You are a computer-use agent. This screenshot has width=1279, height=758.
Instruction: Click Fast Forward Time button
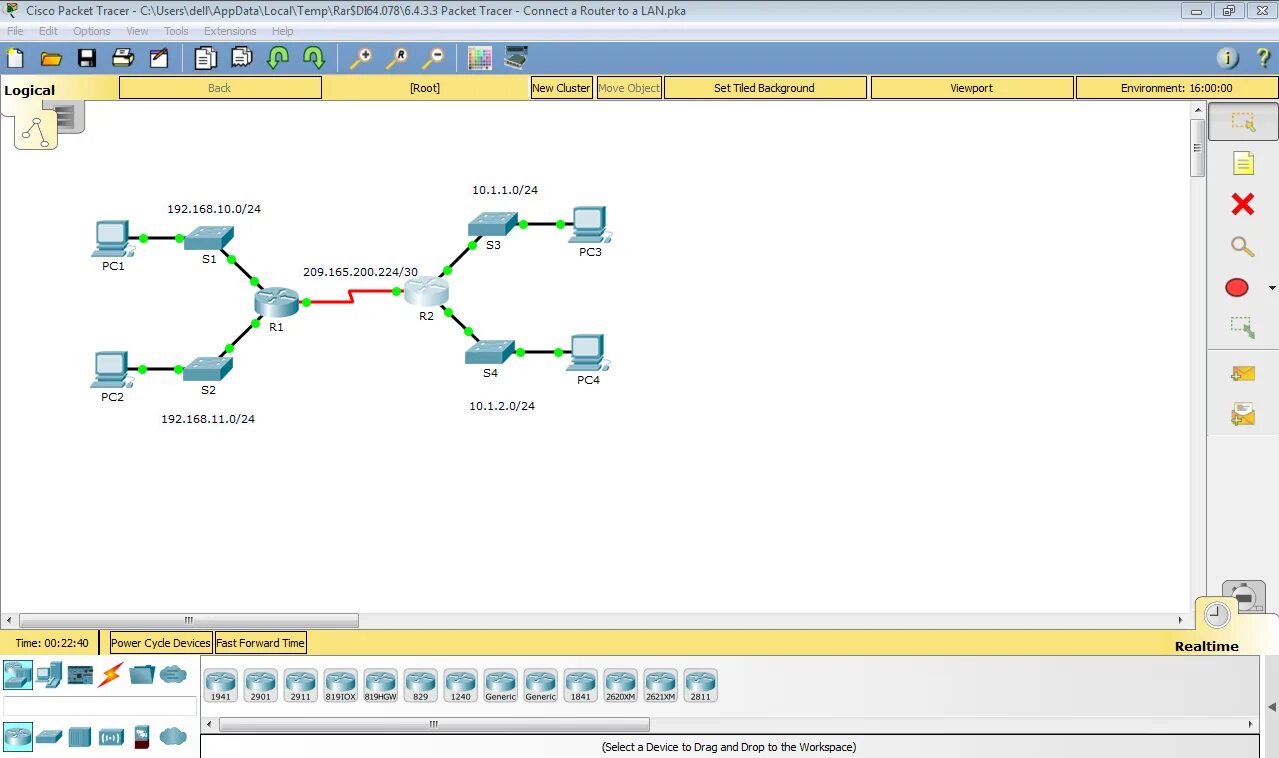261,643
